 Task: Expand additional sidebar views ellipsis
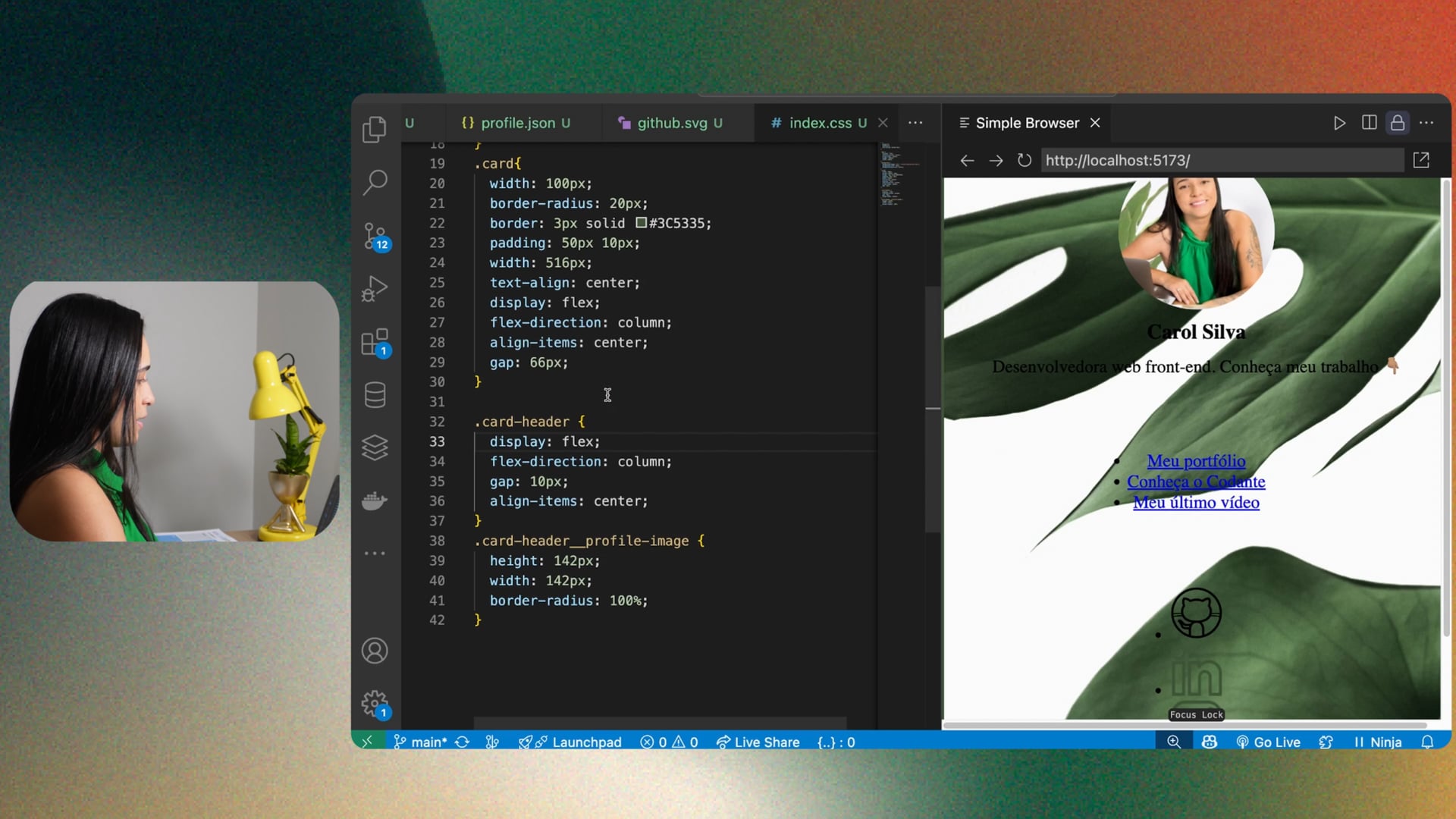(375, 554)
